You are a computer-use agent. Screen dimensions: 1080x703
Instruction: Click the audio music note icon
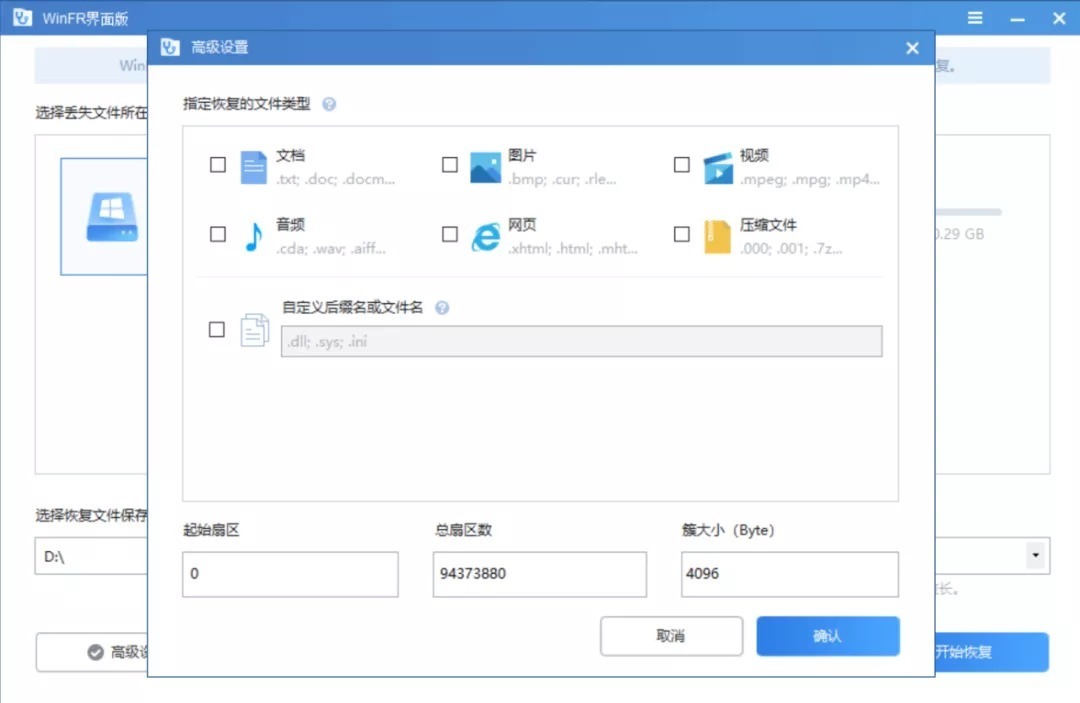tap(254, 236)
